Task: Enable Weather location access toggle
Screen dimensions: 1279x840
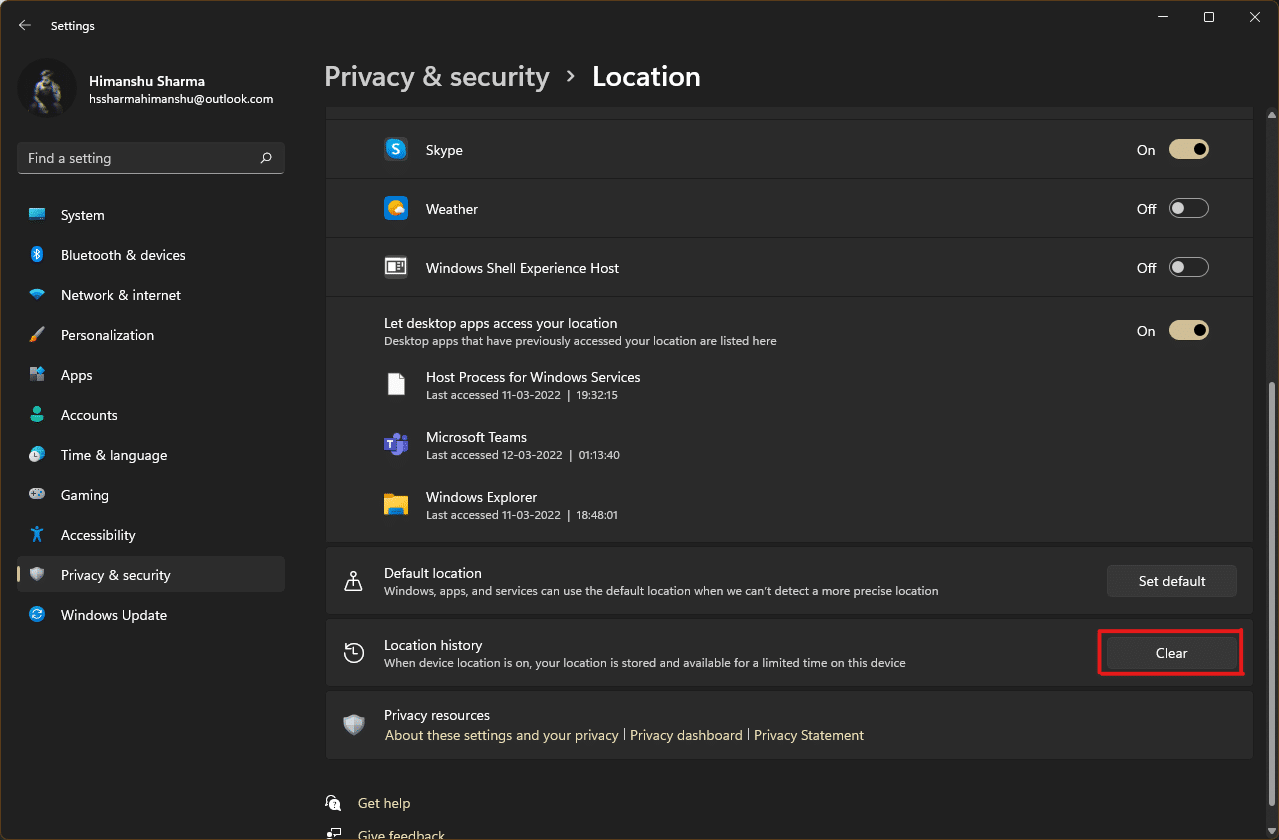Action: point(1189,209)
